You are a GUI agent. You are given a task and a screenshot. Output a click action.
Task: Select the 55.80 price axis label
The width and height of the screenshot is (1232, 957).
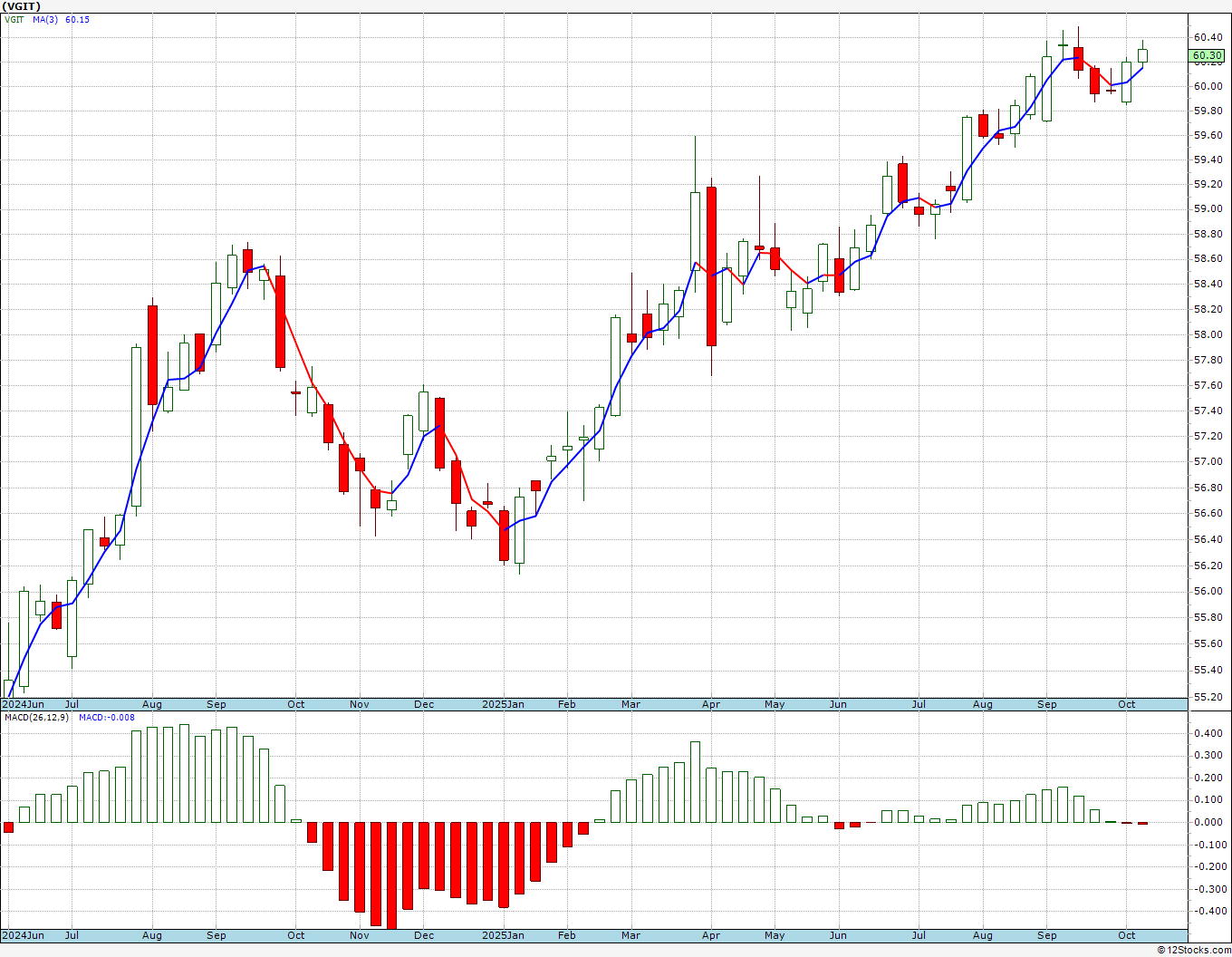point(1208,618)
